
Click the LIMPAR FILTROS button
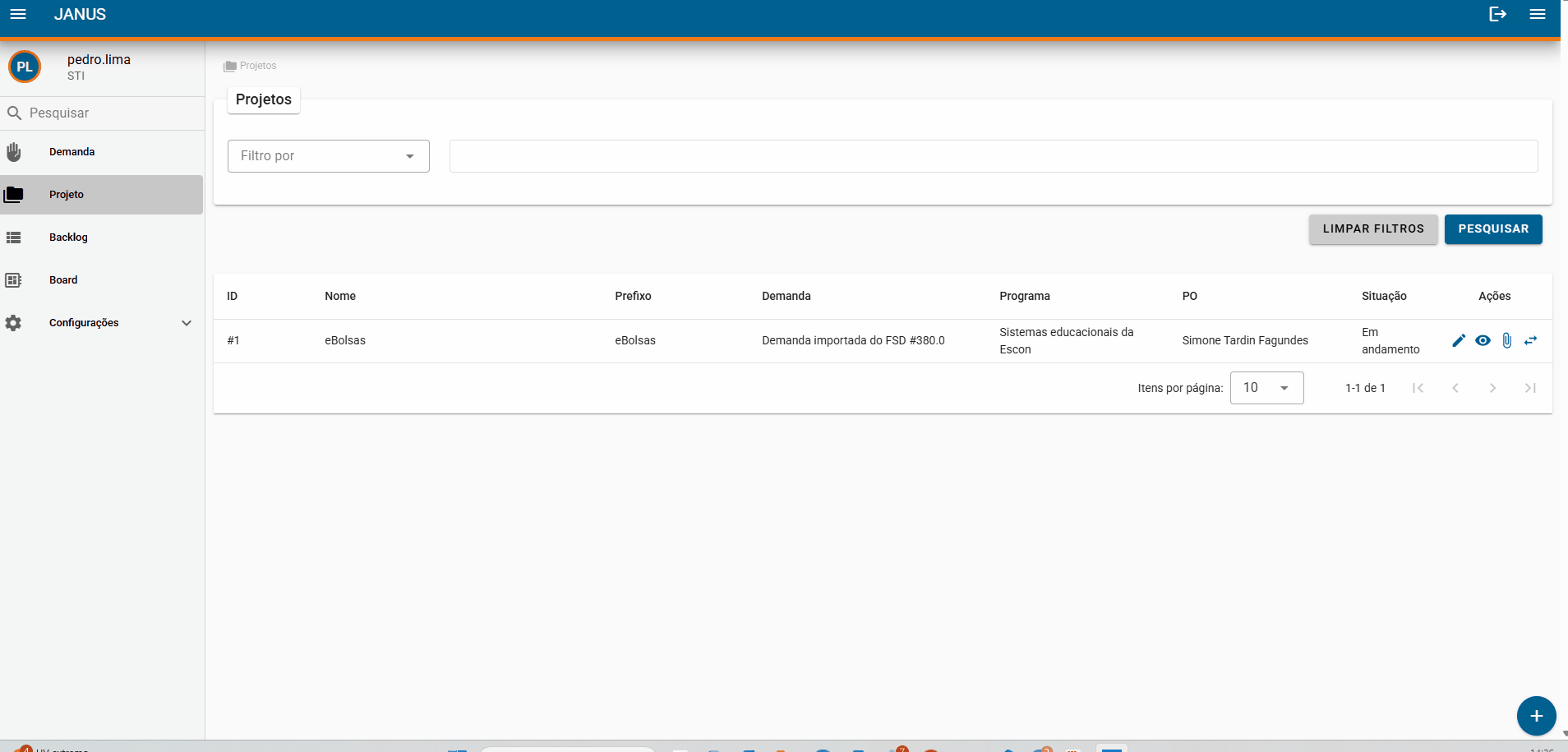tap(1373, 229)
